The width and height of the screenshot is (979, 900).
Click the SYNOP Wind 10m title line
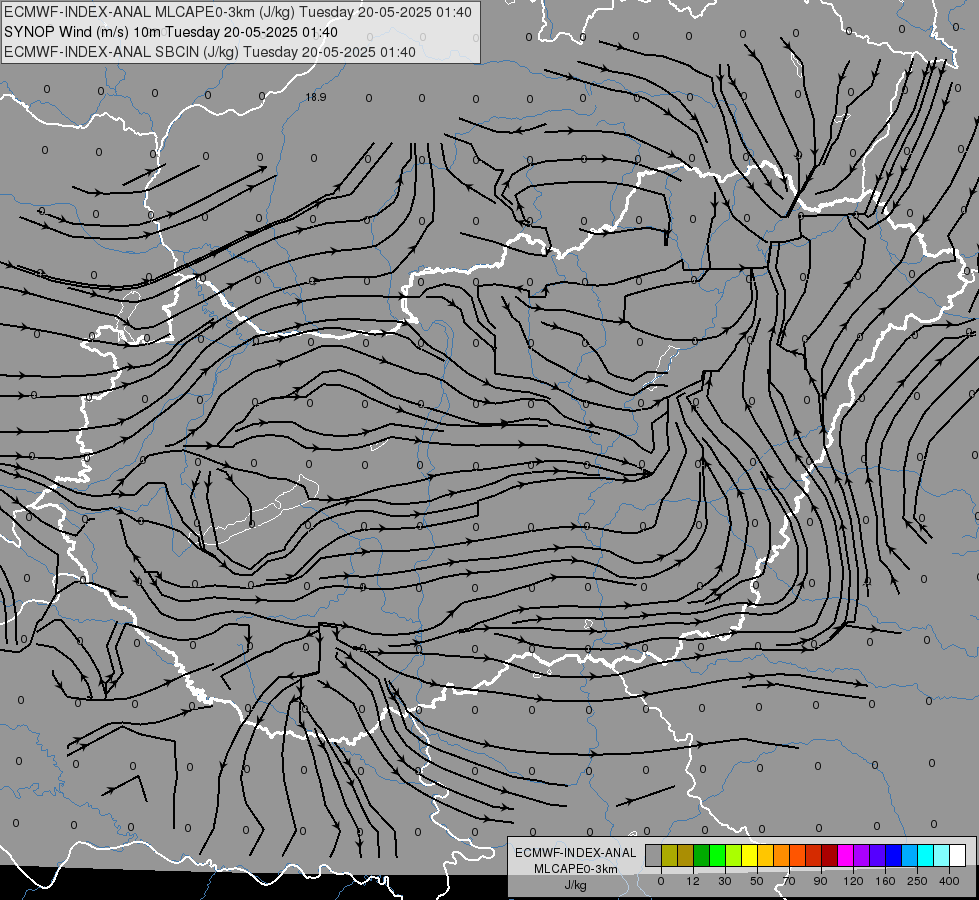tap(171, 32)
